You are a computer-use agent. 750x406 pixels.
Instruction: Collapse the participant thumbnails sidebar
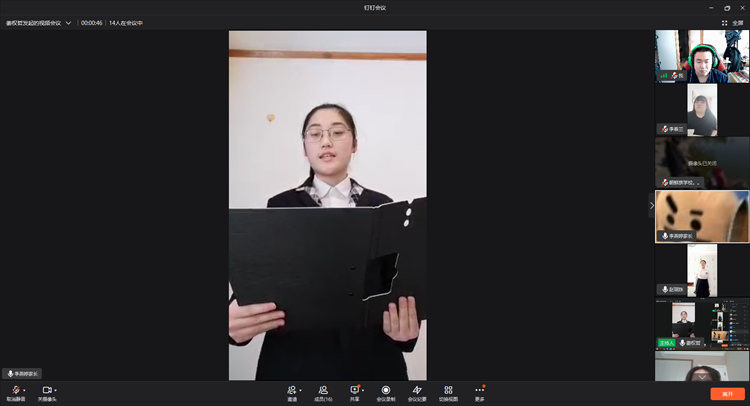651,205
